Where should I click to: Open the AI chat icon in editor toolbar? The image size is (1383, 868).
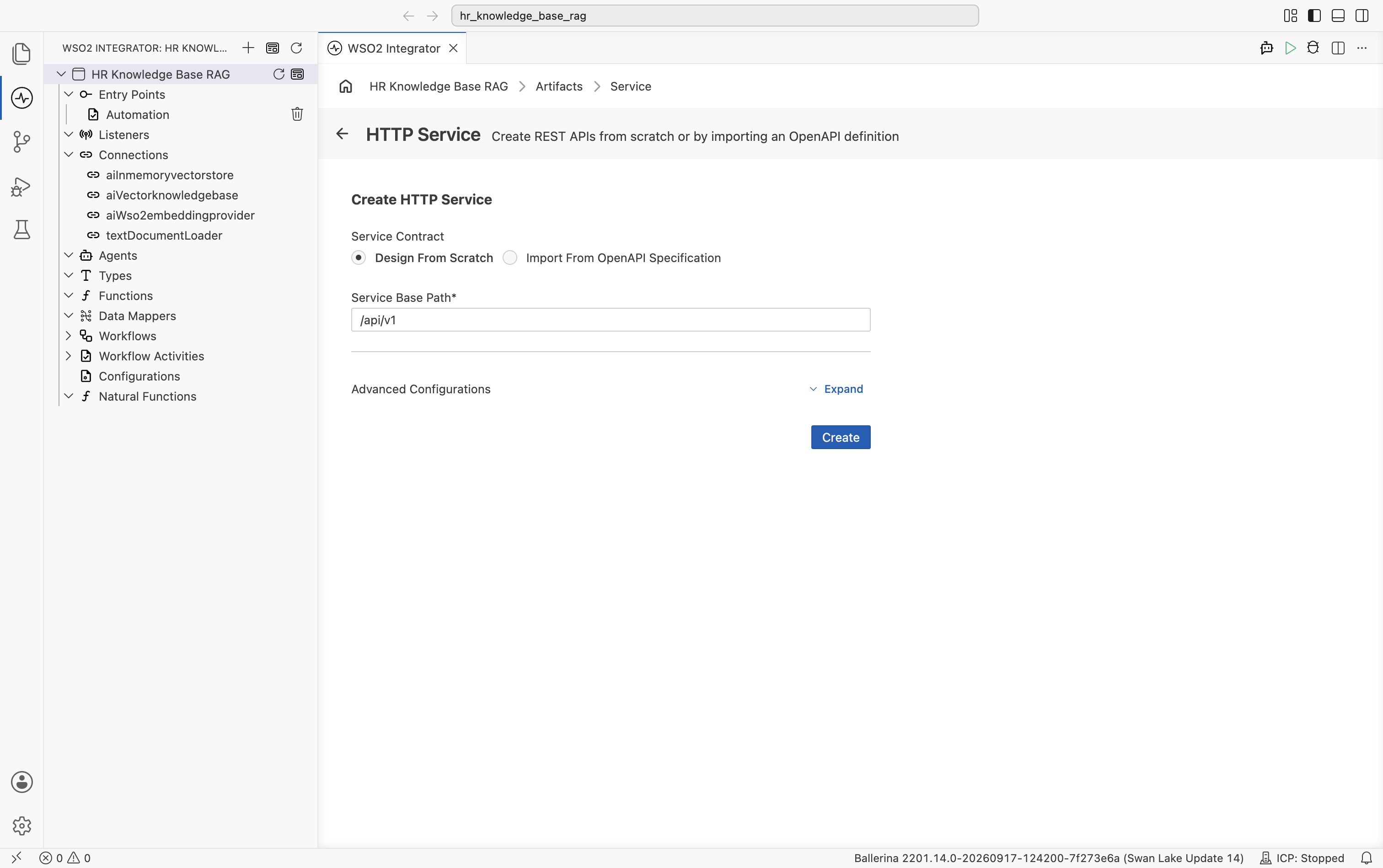coord(1266,48)
